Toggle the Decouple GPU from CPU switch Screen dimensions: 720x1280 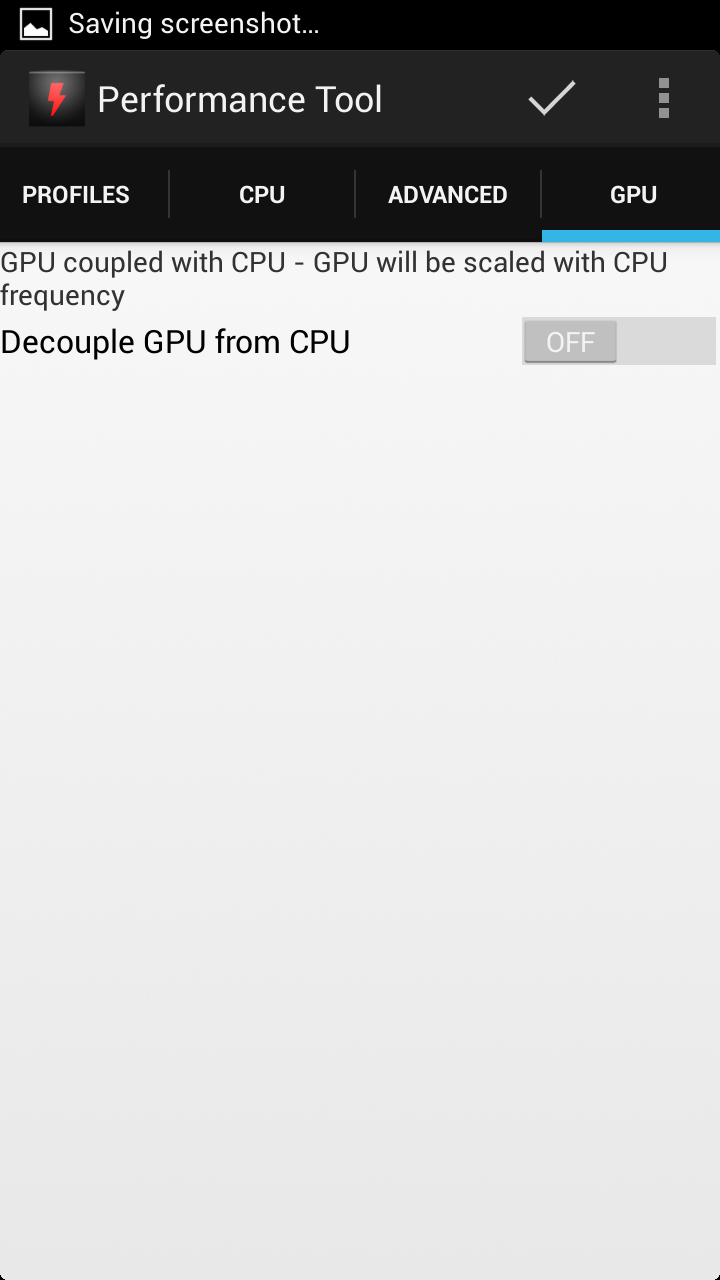pyautogui.click(x=618, y=342)
